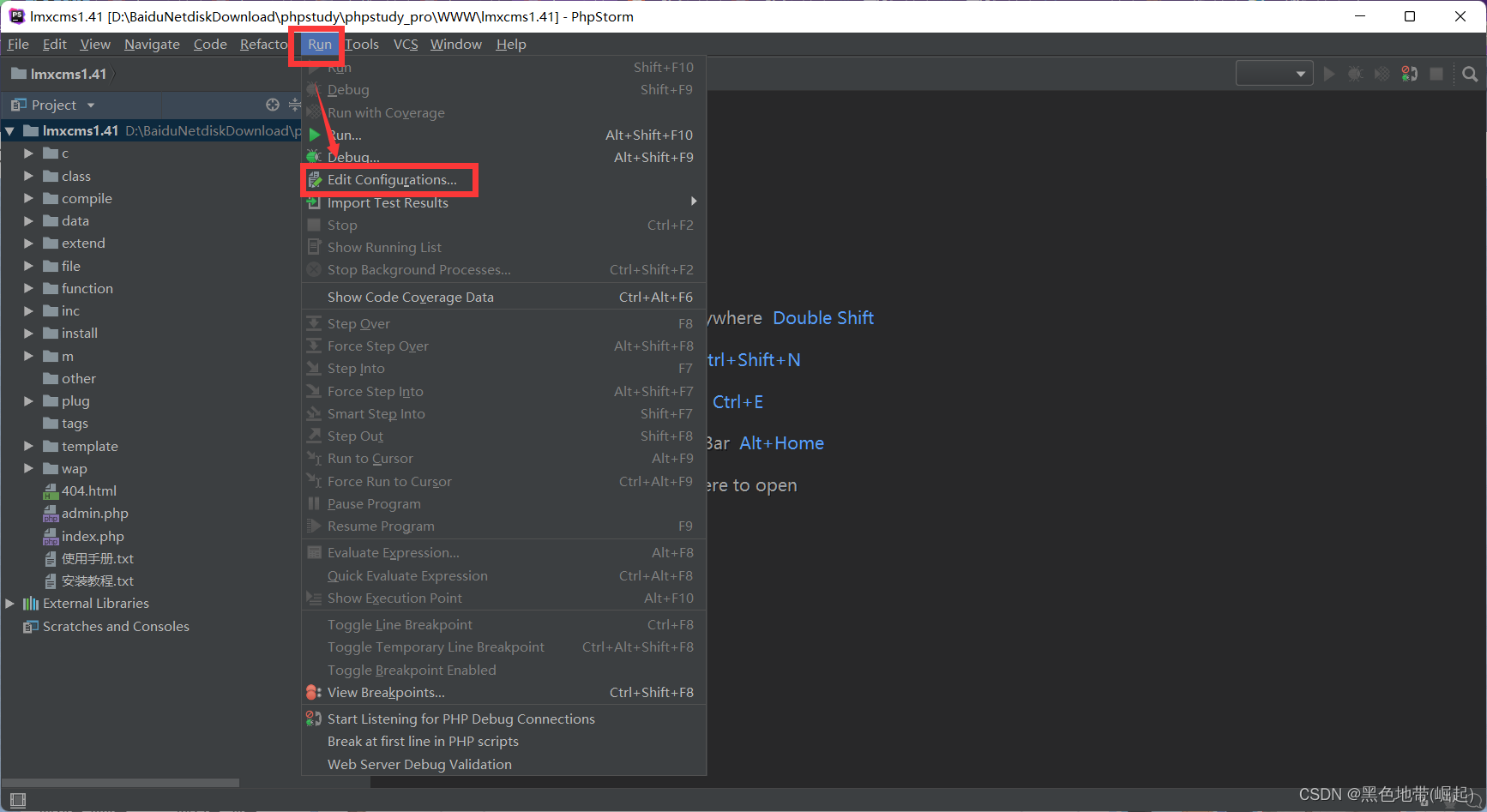Click the Search Everywhere magnifier icon
This screenshot has width=1487, height=812.
point(1470,75)
